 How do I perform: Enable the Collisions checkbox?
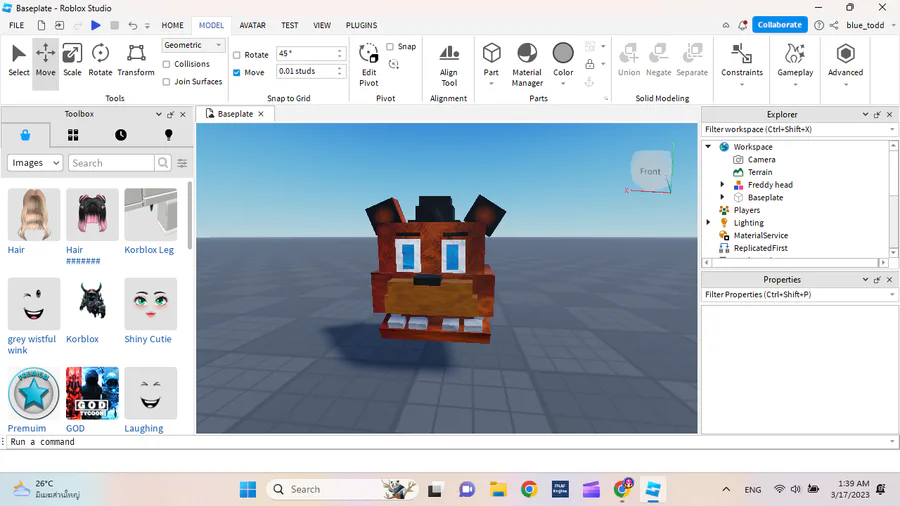coord(166,64)
